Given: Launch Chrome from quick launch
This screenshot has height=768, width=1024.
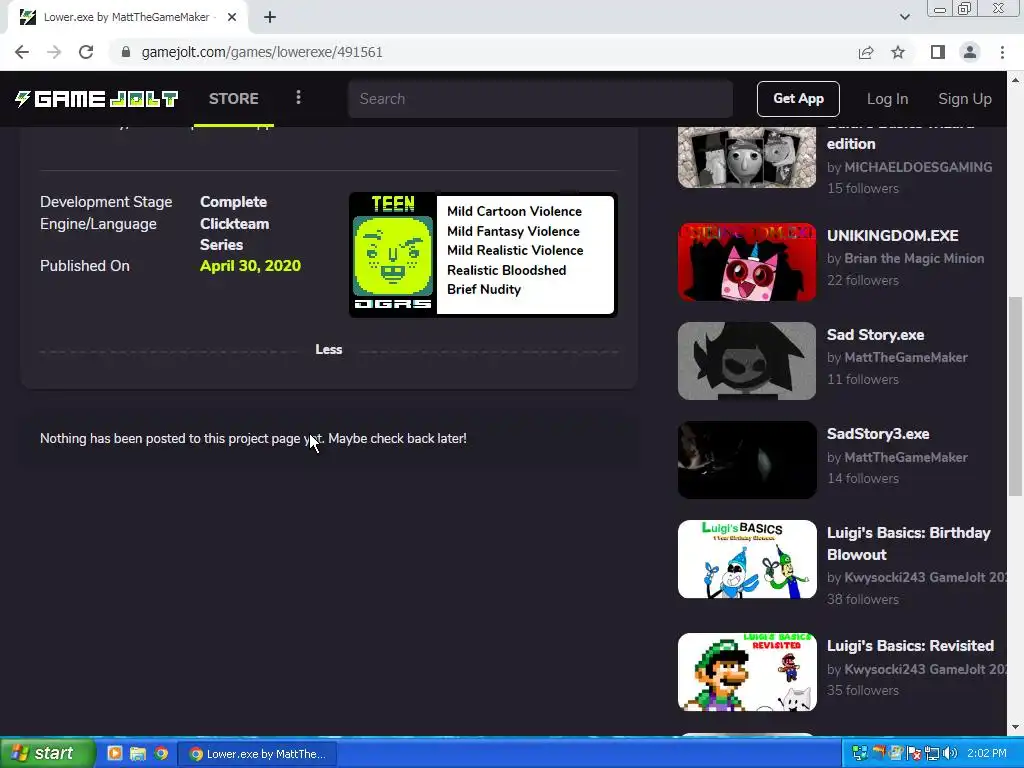Looking at the screenshot, I should [x=161, y=753].
